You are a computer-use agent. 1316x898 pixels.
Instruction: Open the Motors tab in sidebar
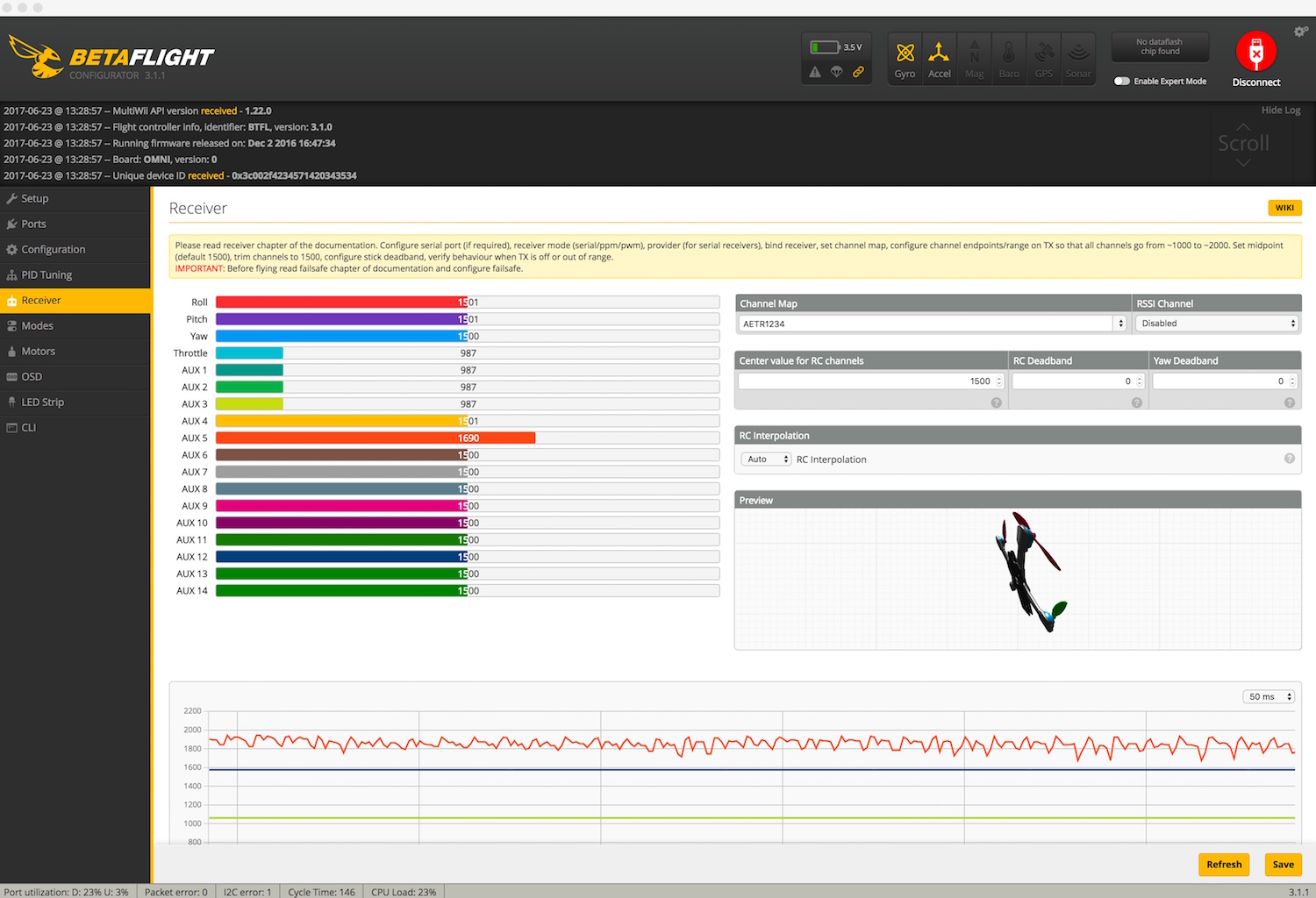click(38, 352)
